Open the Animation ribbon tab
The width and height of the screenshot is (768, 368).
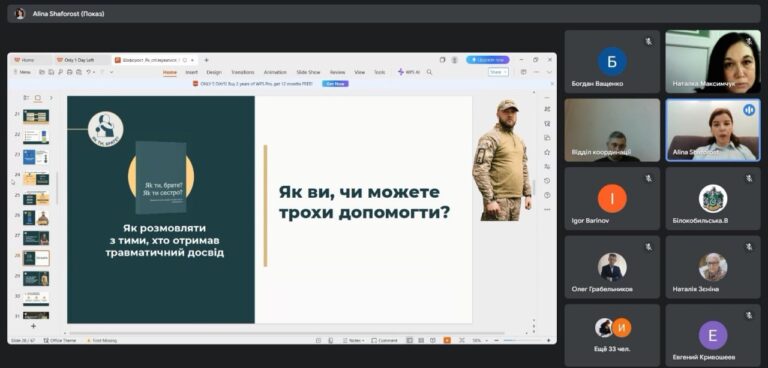tap(275, 72)
